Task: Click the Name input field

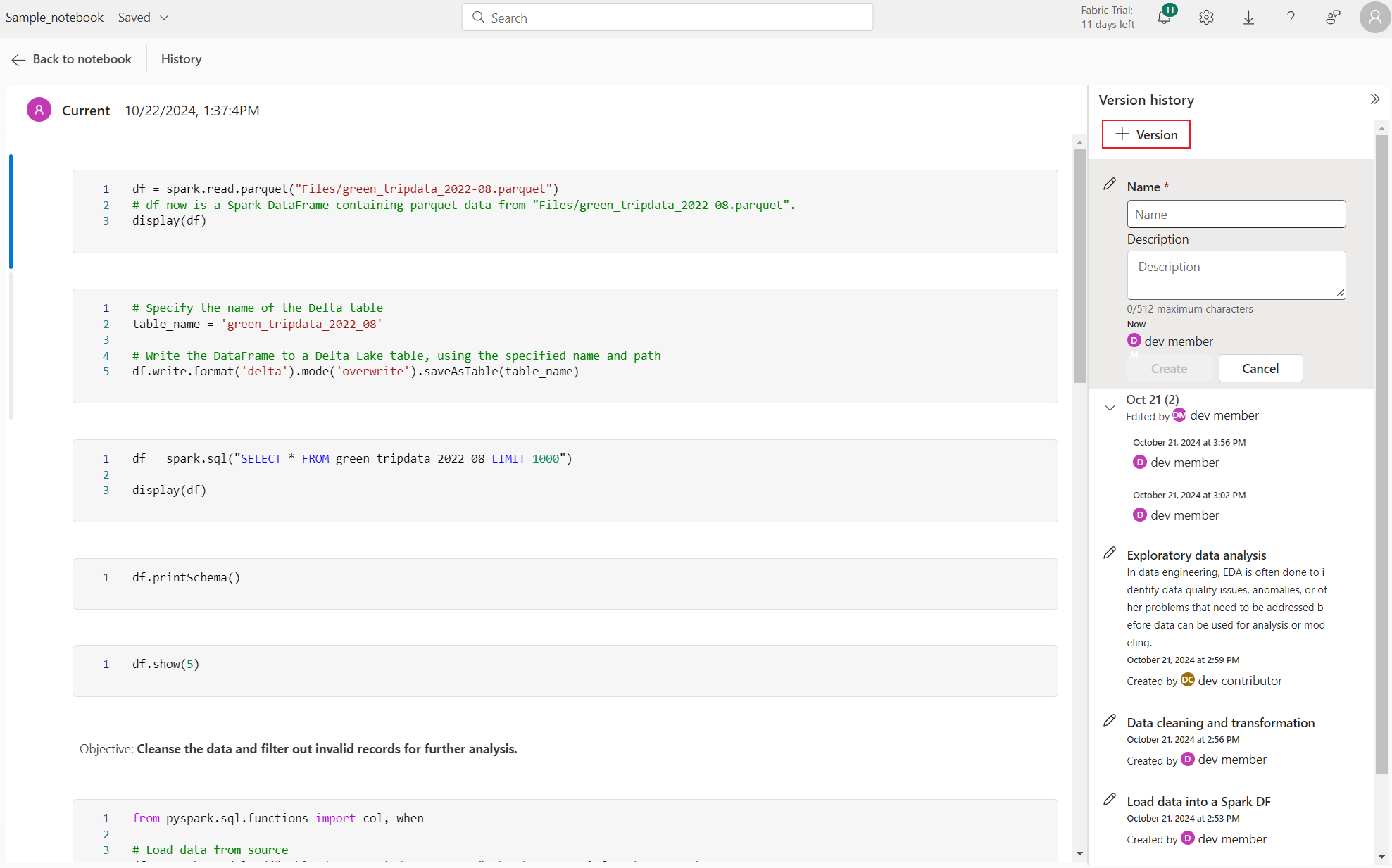Action: coord(1236,213)
